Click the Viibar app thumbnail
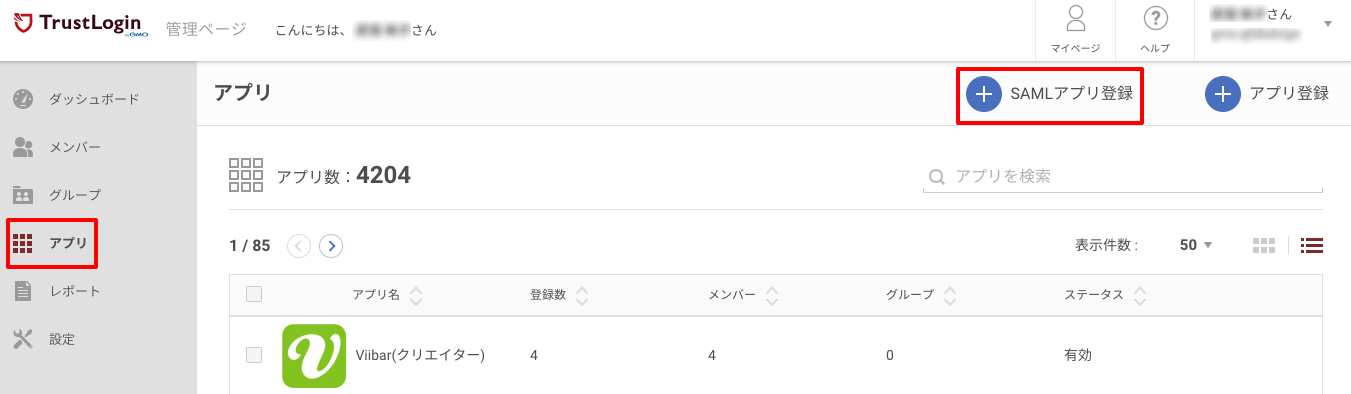 click(x=314, y=355)
